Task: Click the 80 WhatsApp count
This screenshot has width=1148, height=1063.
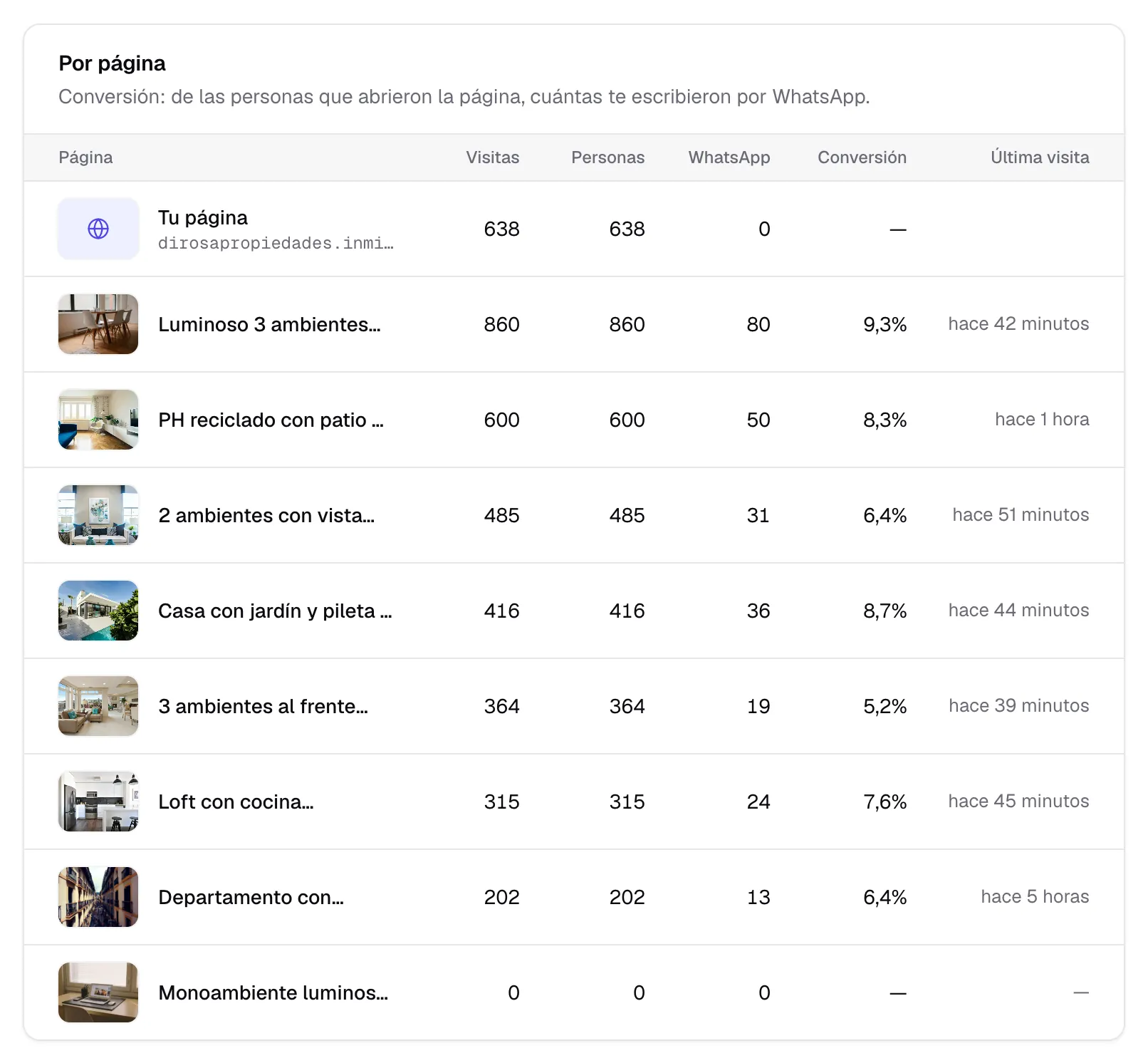Action: 758,324
